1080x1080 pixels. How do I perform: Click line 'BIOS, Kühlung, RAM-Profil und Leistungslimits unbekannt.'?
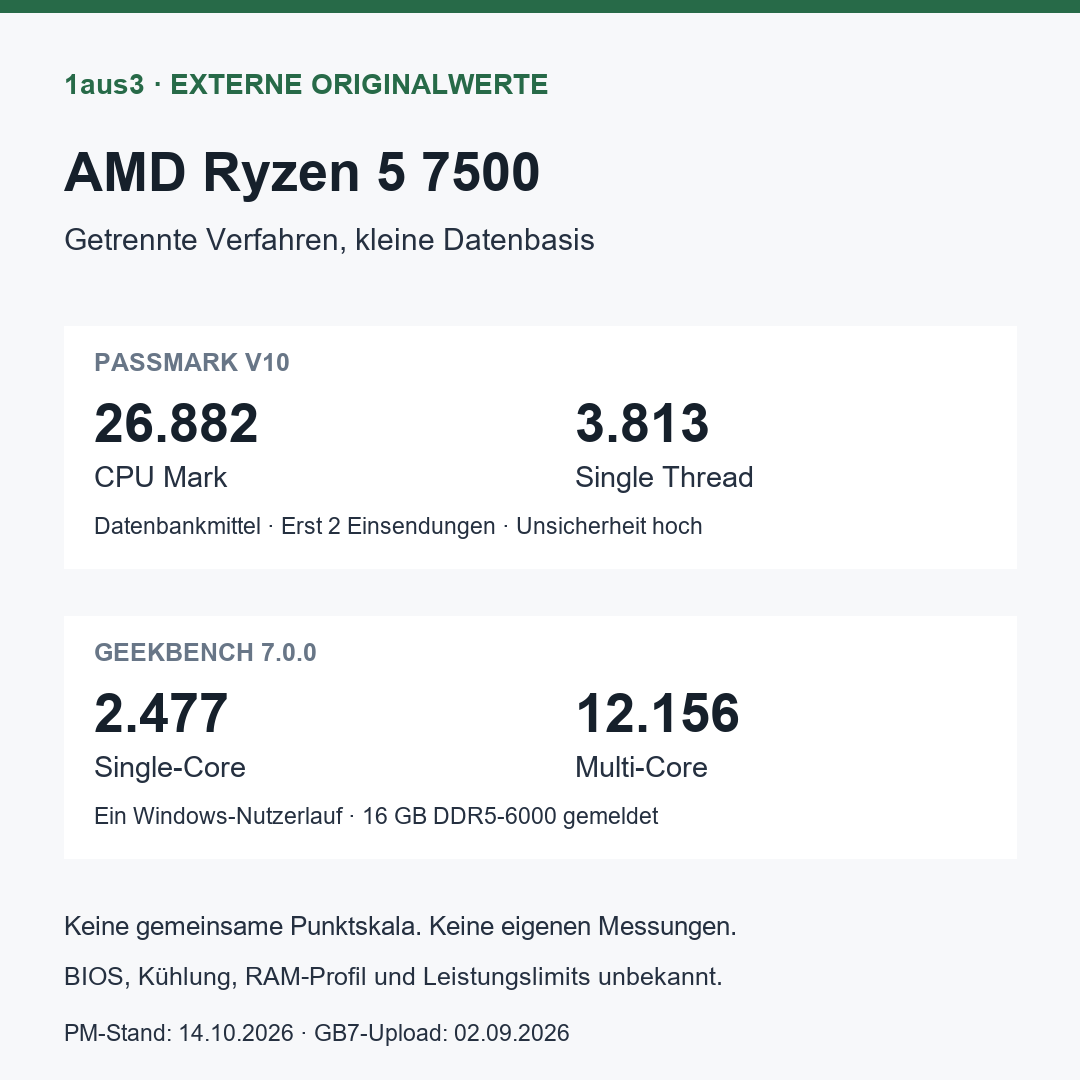tap(393, 977)
